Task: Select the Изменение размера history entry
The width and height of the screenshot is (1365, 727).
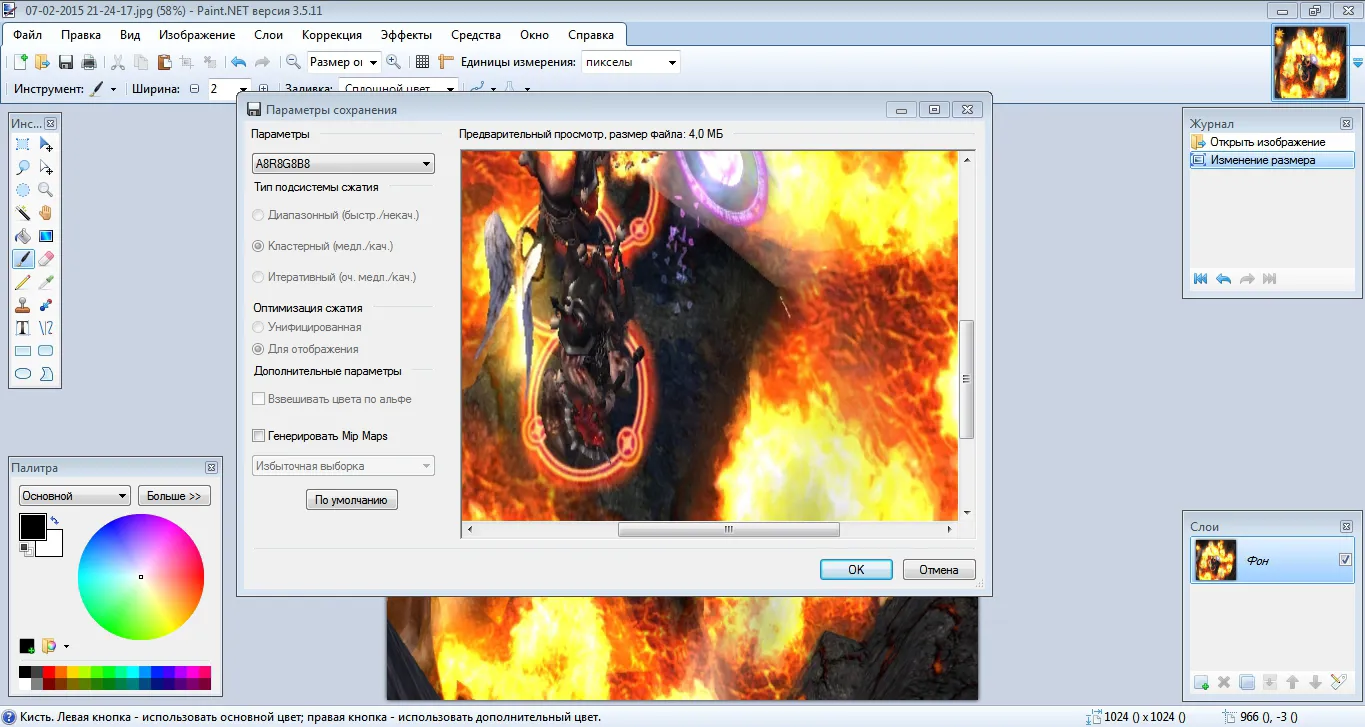Action: click(x=1271, y=160)
